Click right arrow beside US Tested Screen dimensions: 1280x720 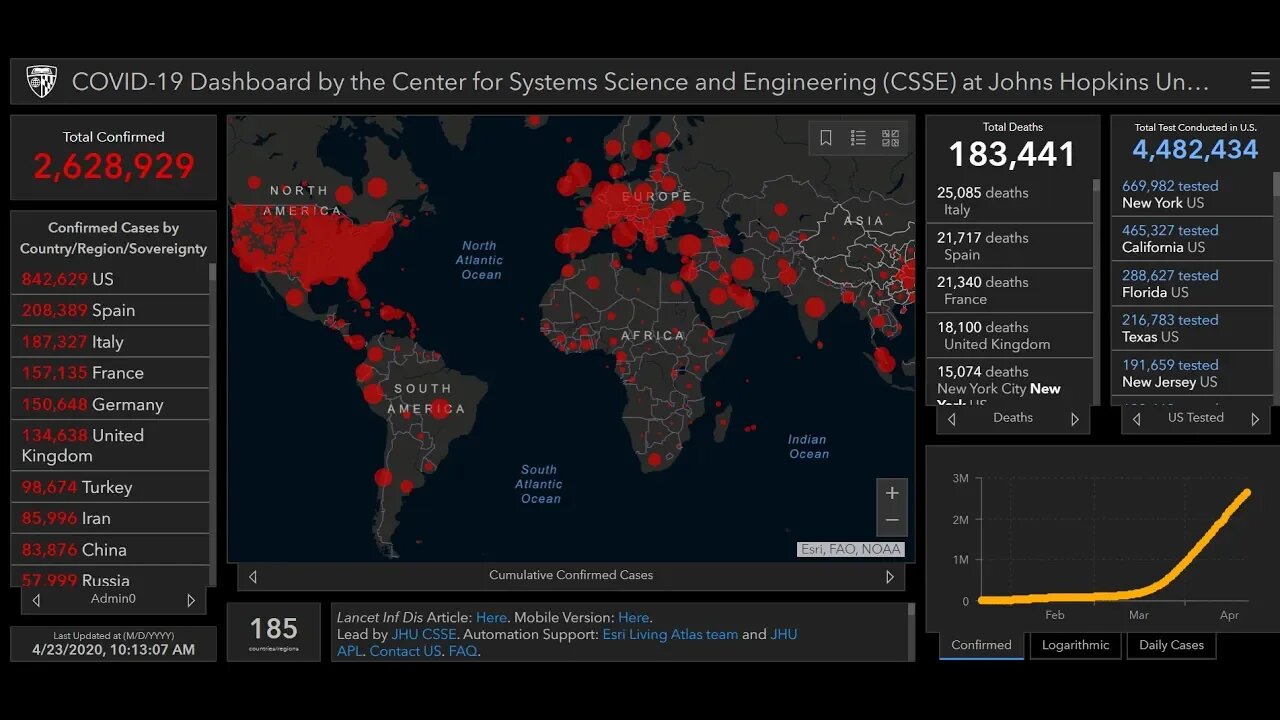(1255, 419)
